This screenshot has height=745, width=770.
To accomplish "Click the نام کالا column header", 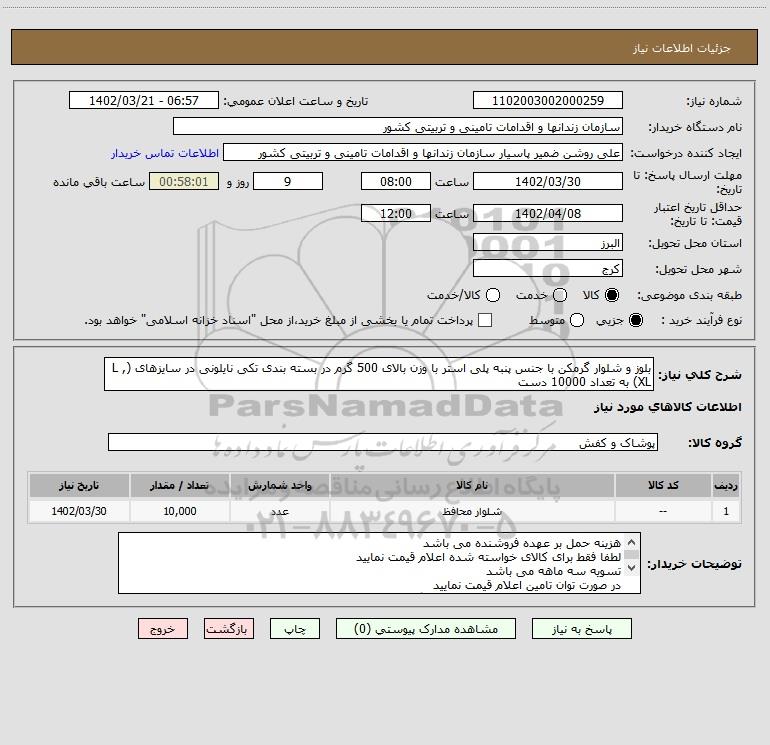I will point(472,486).
